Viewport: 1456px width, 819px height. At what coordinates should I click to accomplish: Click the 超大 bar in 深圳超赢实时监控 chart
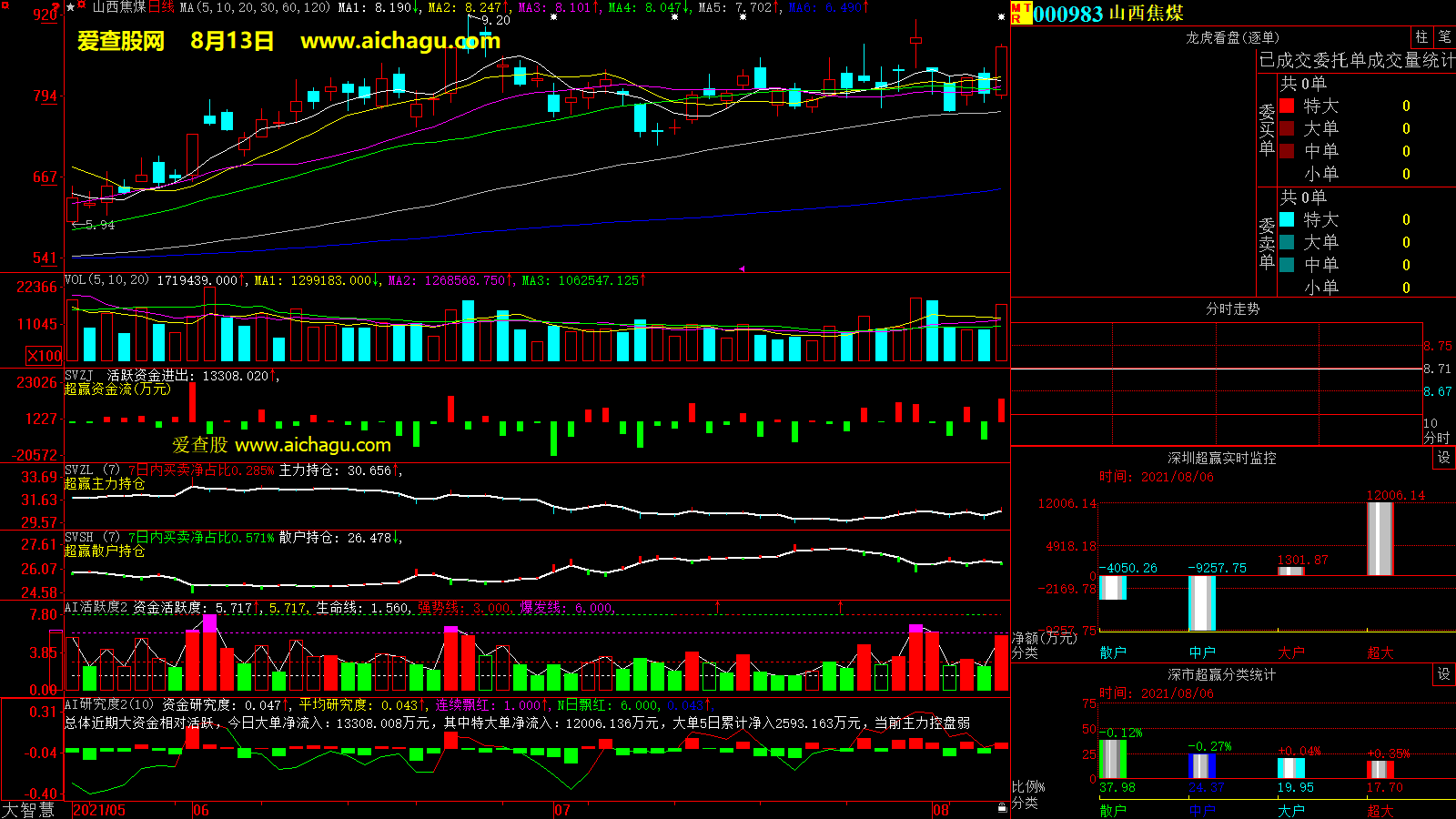[x=1380, y=539]
